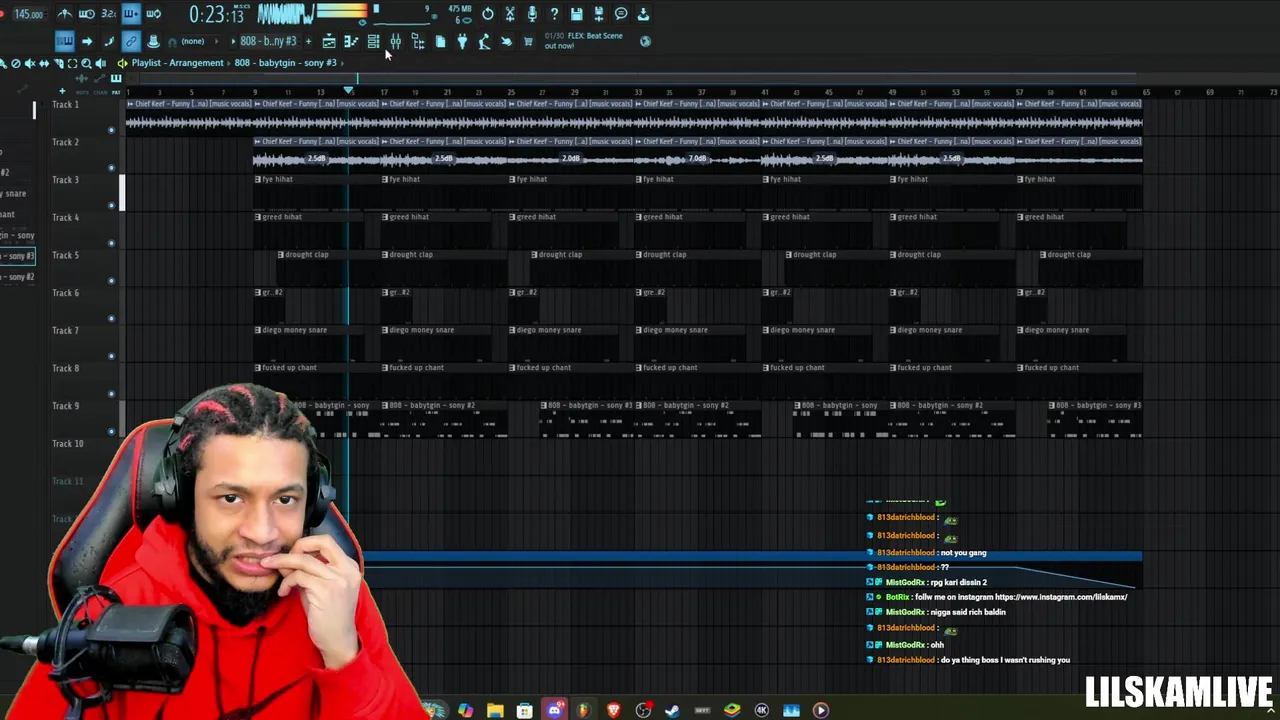Open the pattern selector 808 dropdown
Image resolution: width=1280 pixels, height=720 pixels.
pos(268,41)
